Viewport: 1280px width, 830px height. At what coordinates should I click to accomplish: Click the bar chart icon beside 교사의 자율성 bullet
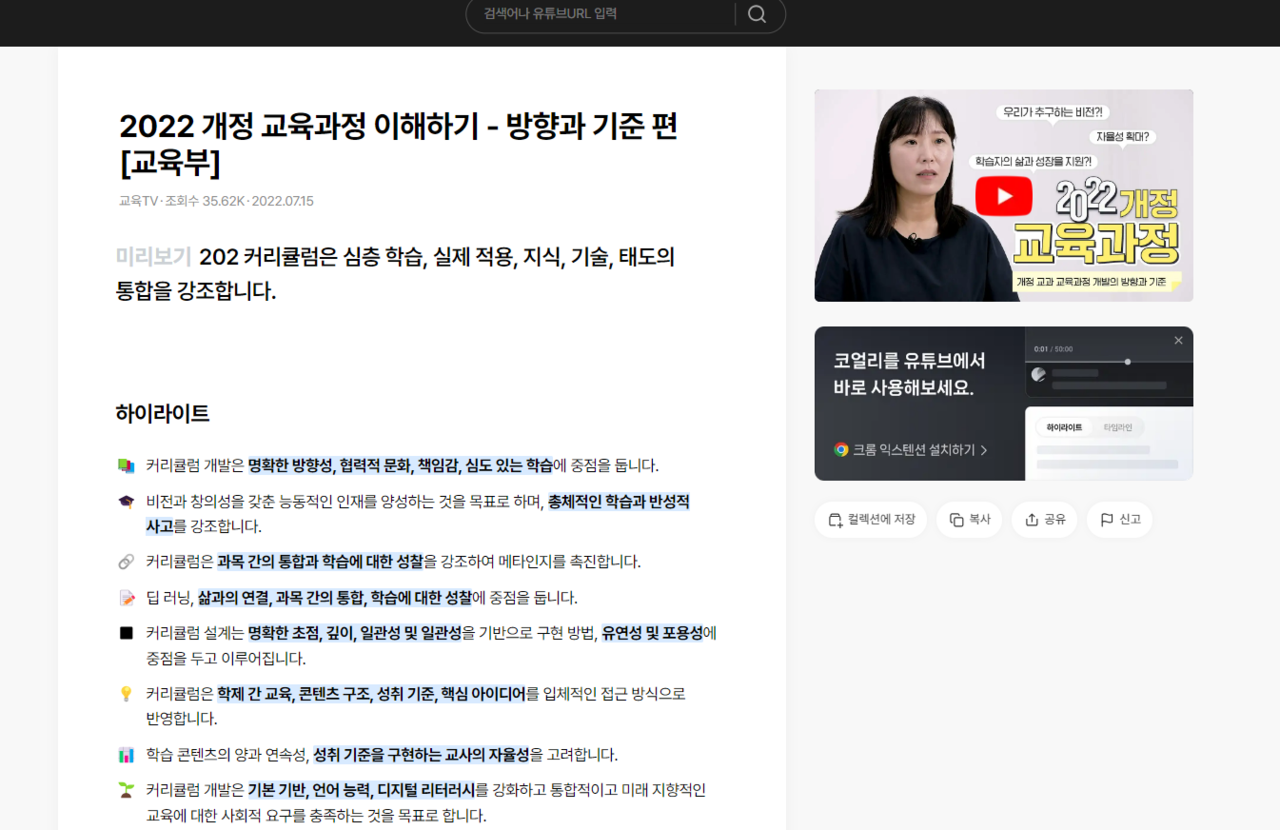pos(125,754)
